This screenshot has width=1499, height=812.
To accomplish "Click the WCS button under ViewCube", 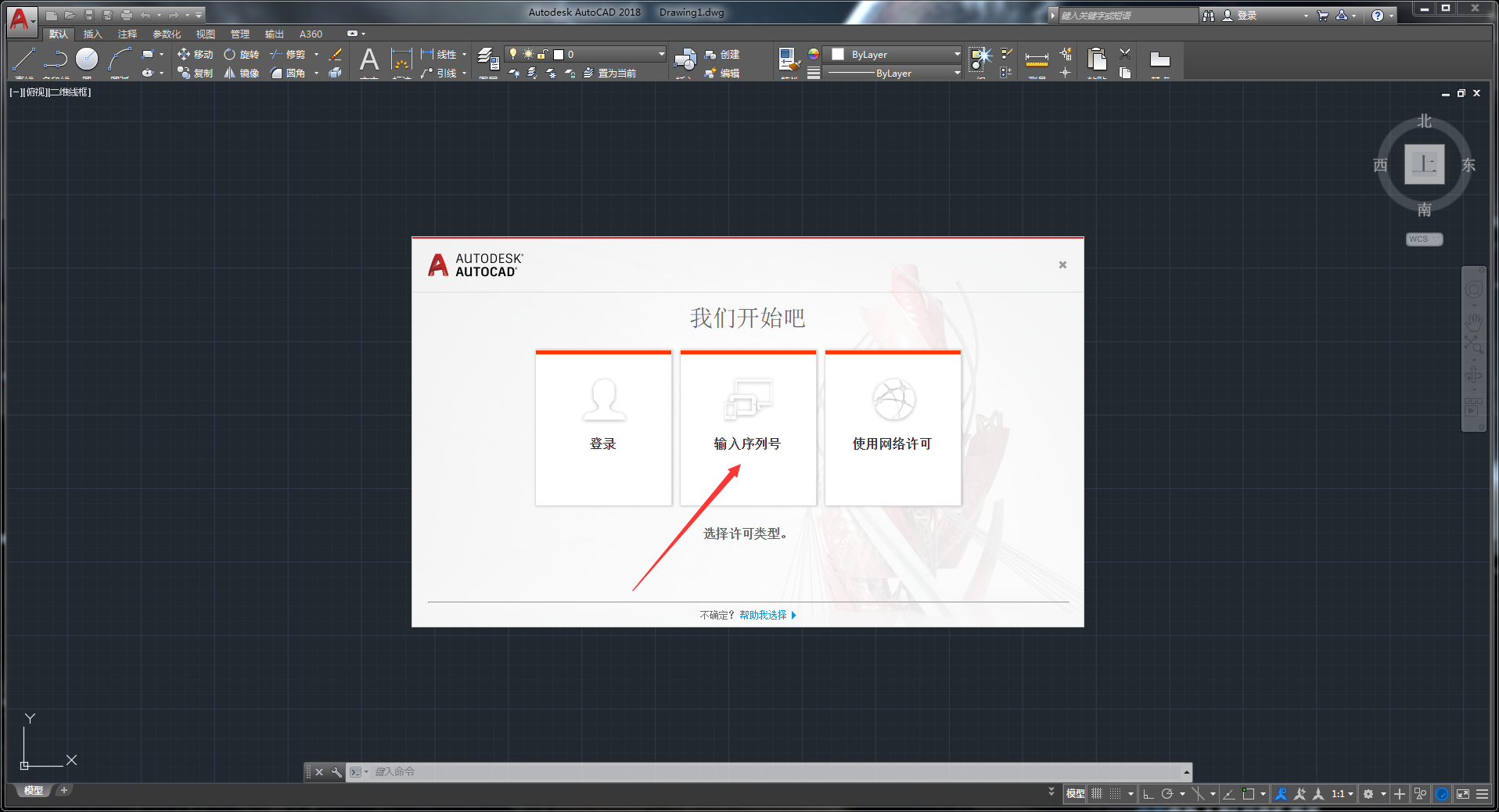I will tap(1424, 239).
